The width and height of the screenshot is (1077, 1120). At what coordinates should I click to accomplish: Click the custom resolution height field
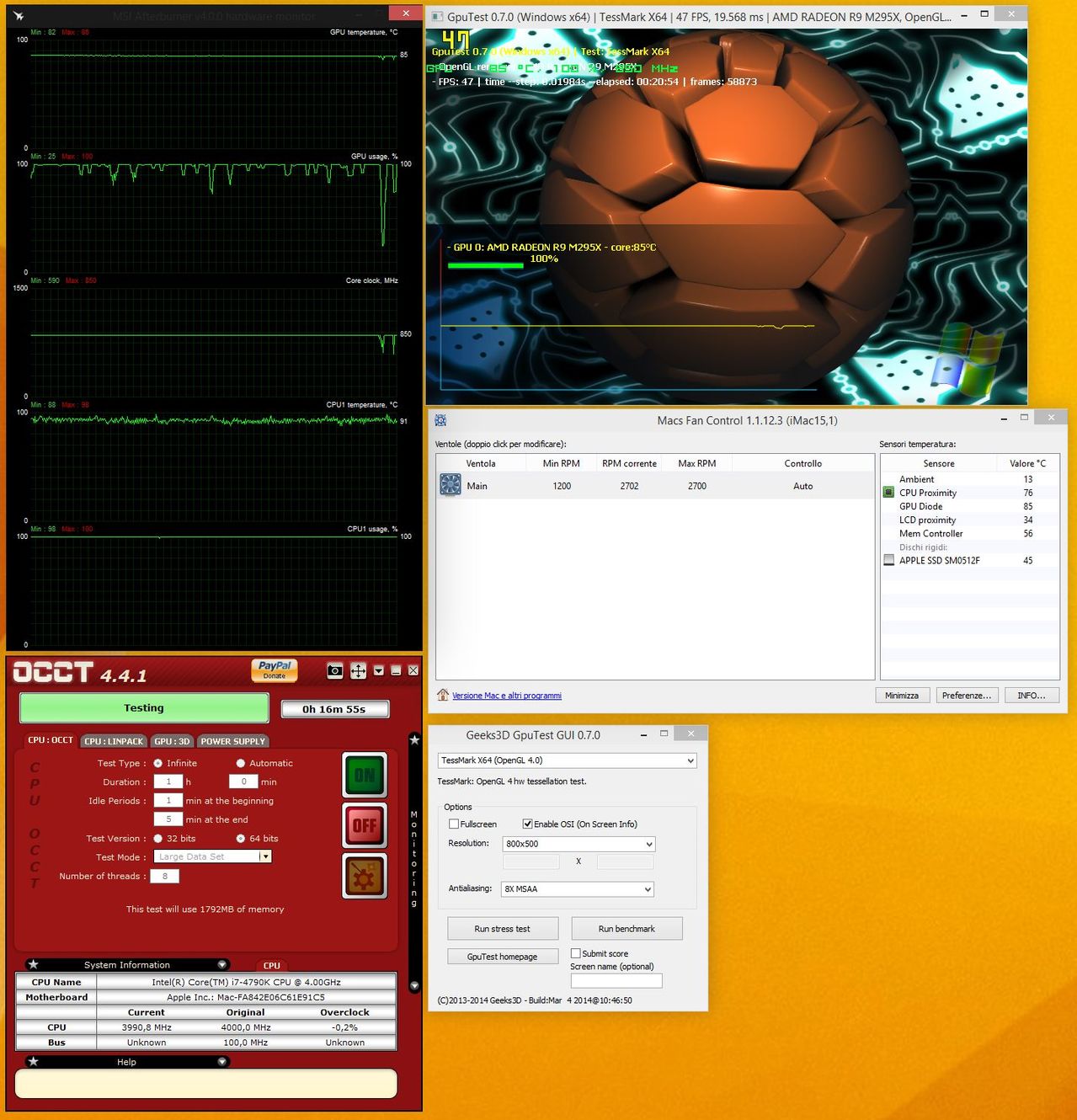click(626, 861)
